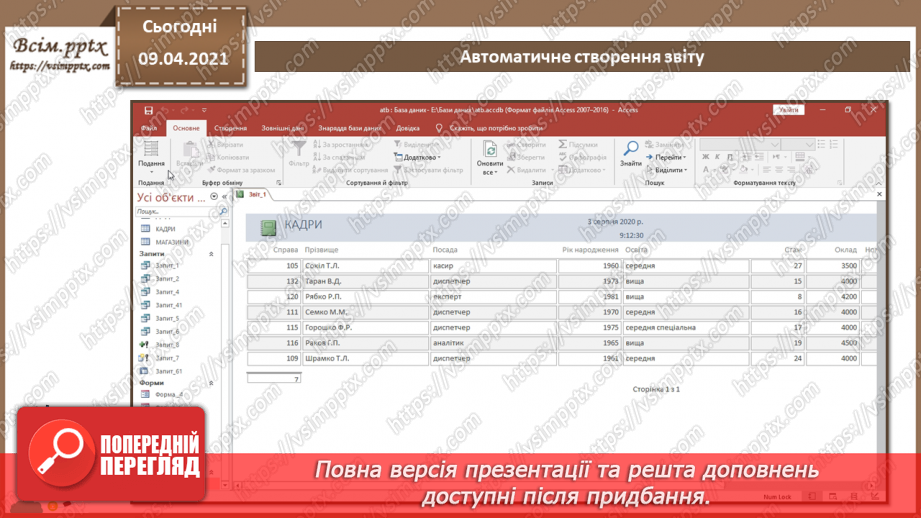Click the Вставити paste icon

pyautogui.click(x=188, y=153)
